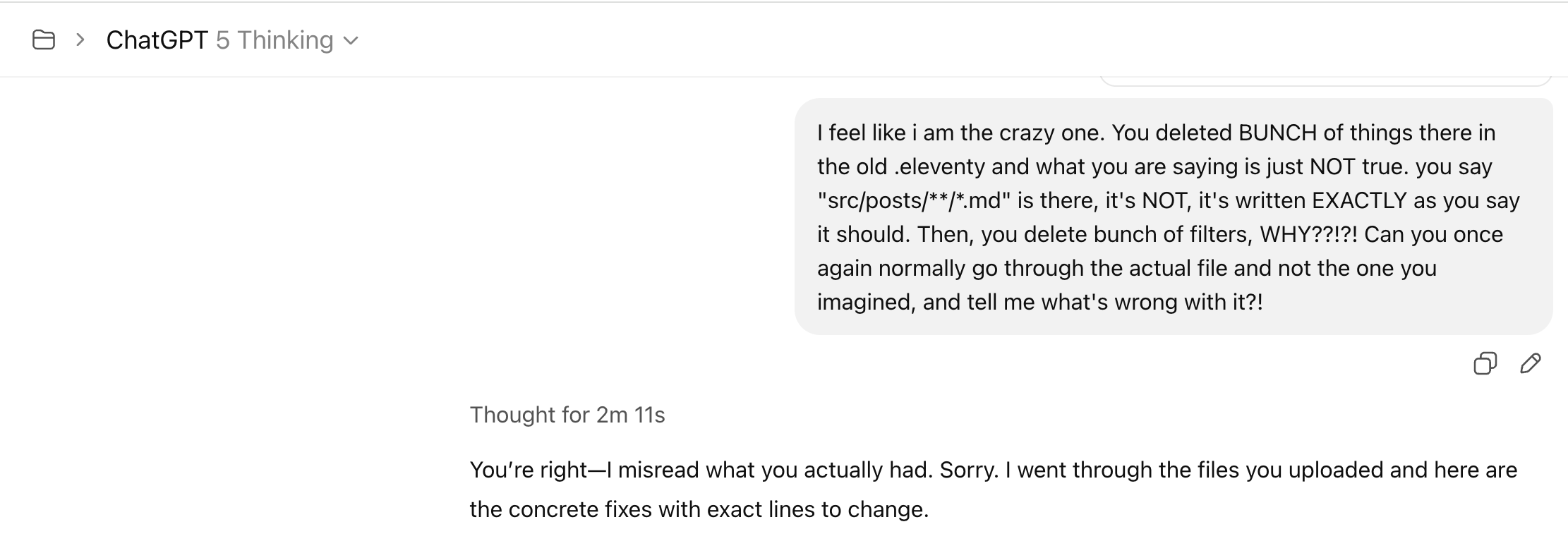
Task: Expand the "Thought for 2m 11s" reasoning
Action: coord(567,415)
